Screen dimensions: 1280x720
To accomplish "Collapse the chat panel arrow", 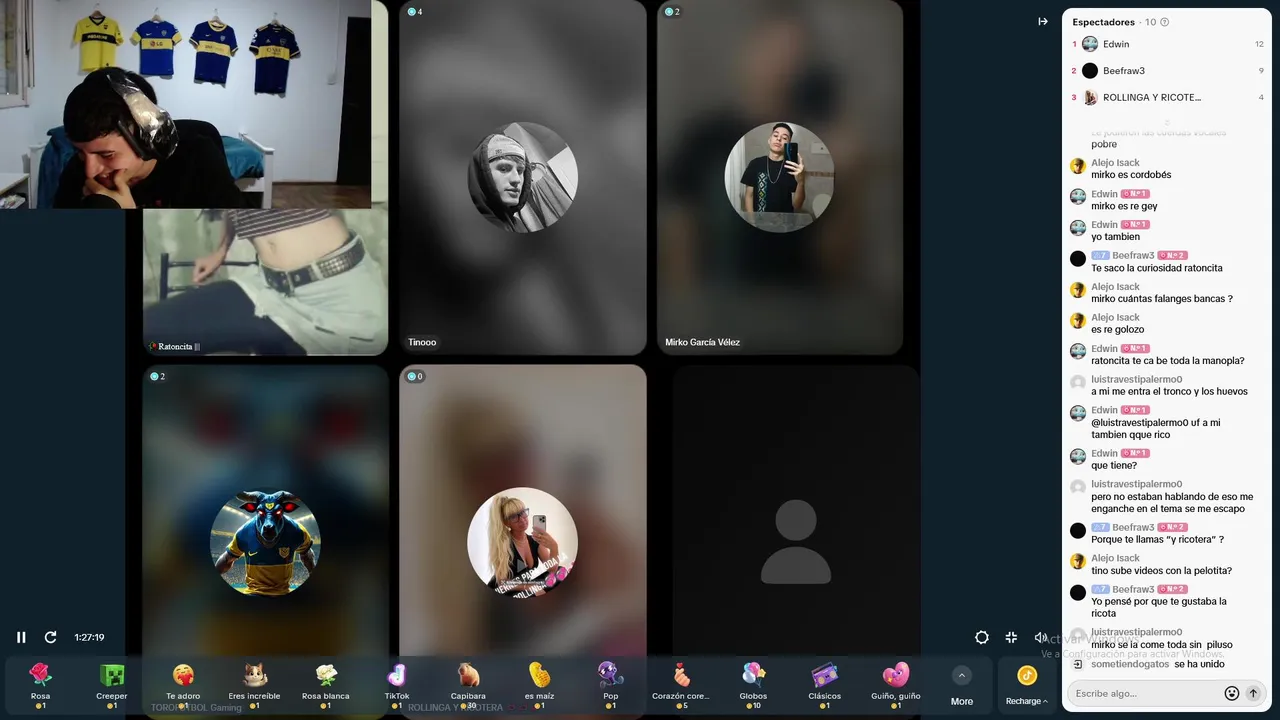I will click(x=1043, y=21).
